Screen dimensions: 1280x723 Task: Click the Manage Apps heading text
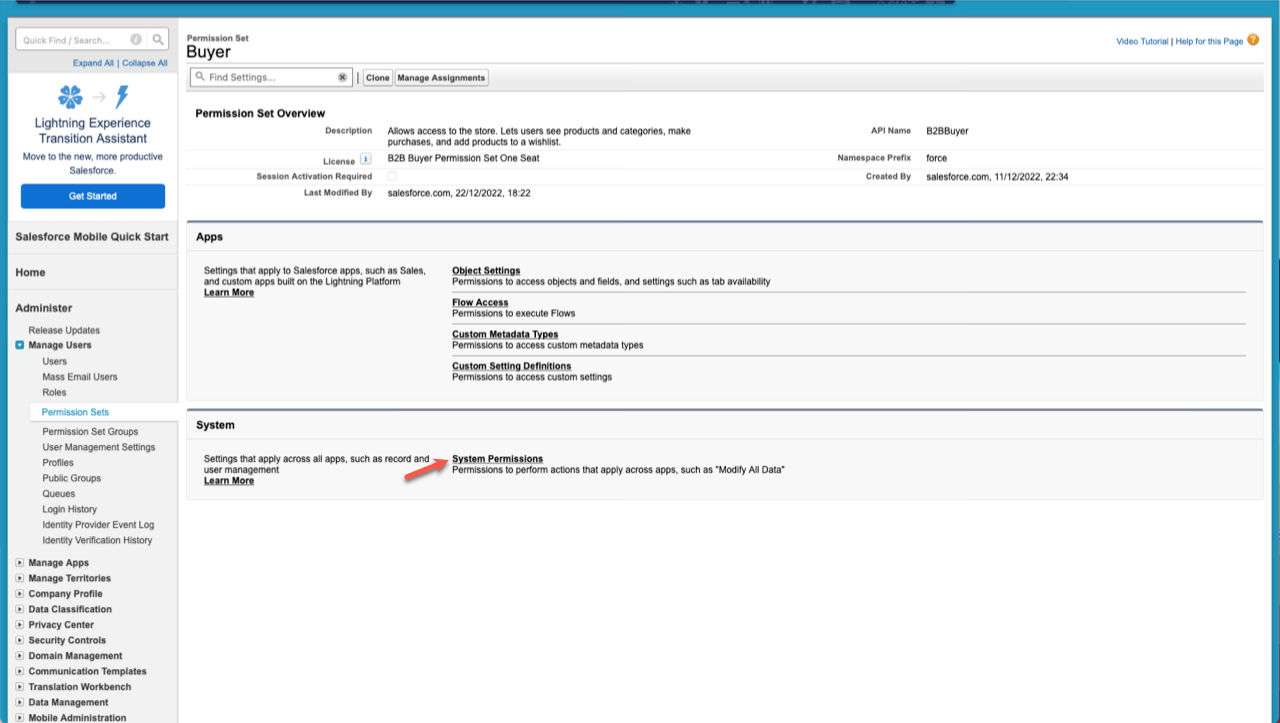tap(59, 563)
